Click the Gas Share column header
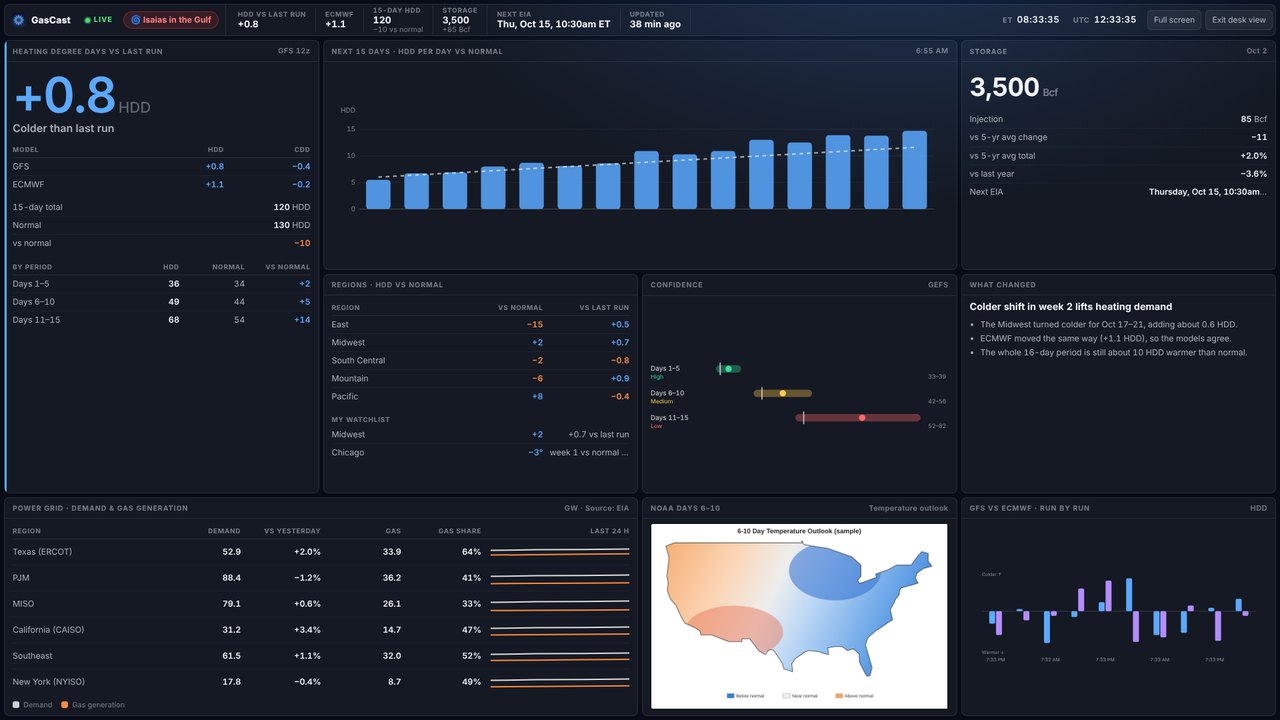This screenshot has width=1280, height=720. pos(459,531)
